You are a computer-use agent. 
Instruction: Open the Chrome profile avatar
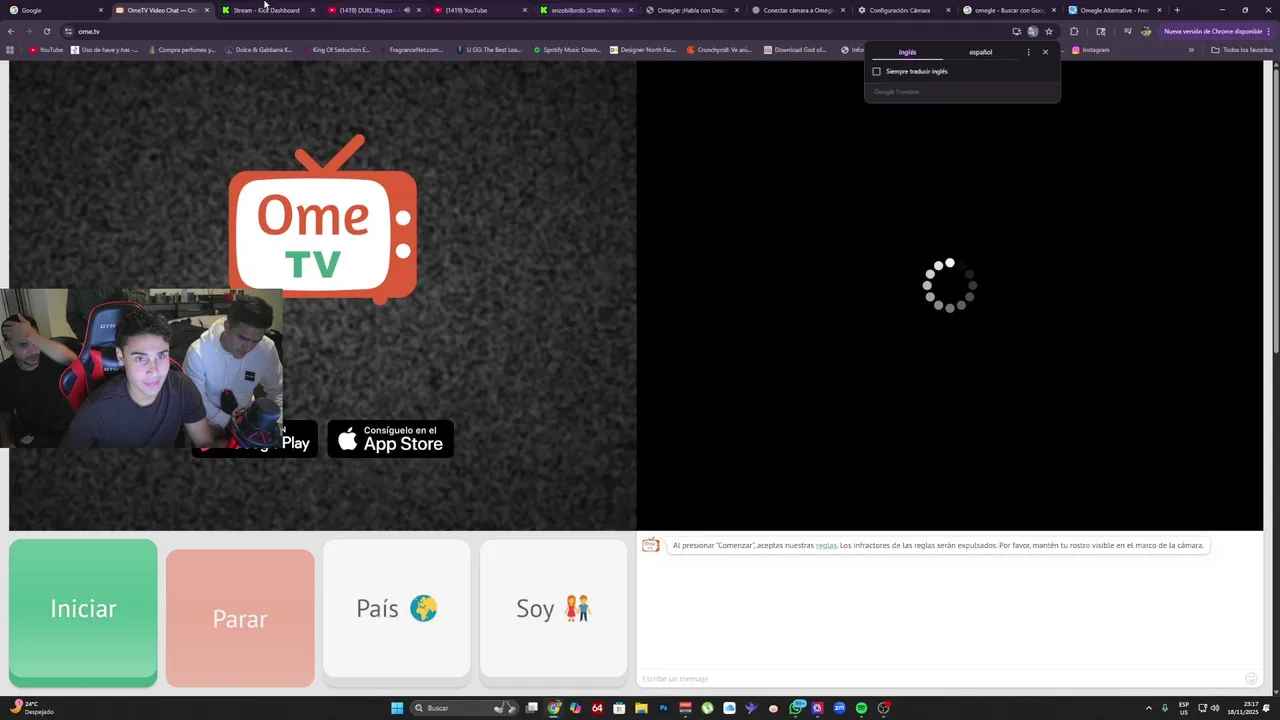(x=1146, y=31)
